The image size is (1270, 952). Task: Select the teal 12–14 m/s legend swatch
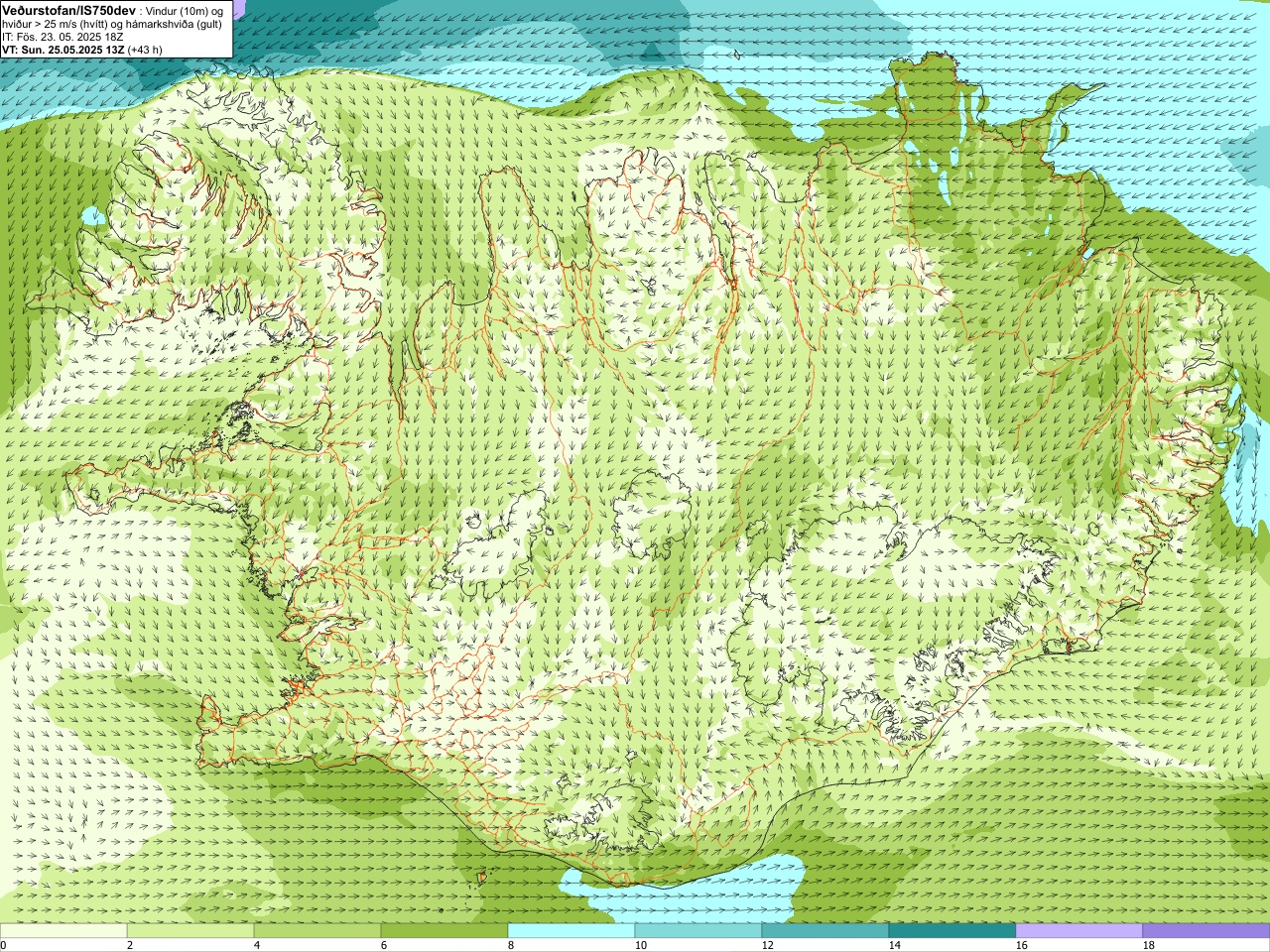[825, 931]
